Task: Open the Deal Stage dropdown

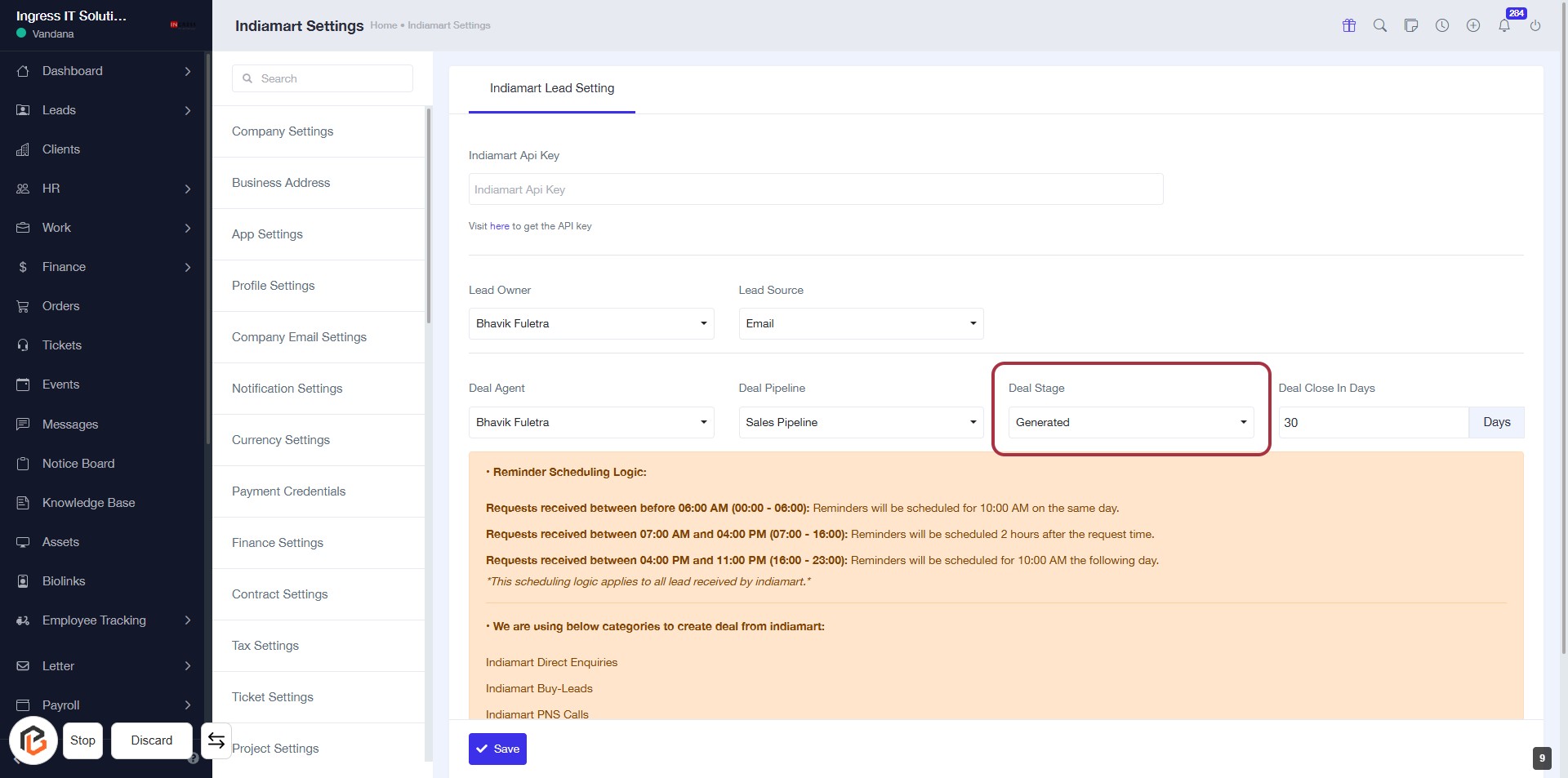Action: [x=1130, y=422]
